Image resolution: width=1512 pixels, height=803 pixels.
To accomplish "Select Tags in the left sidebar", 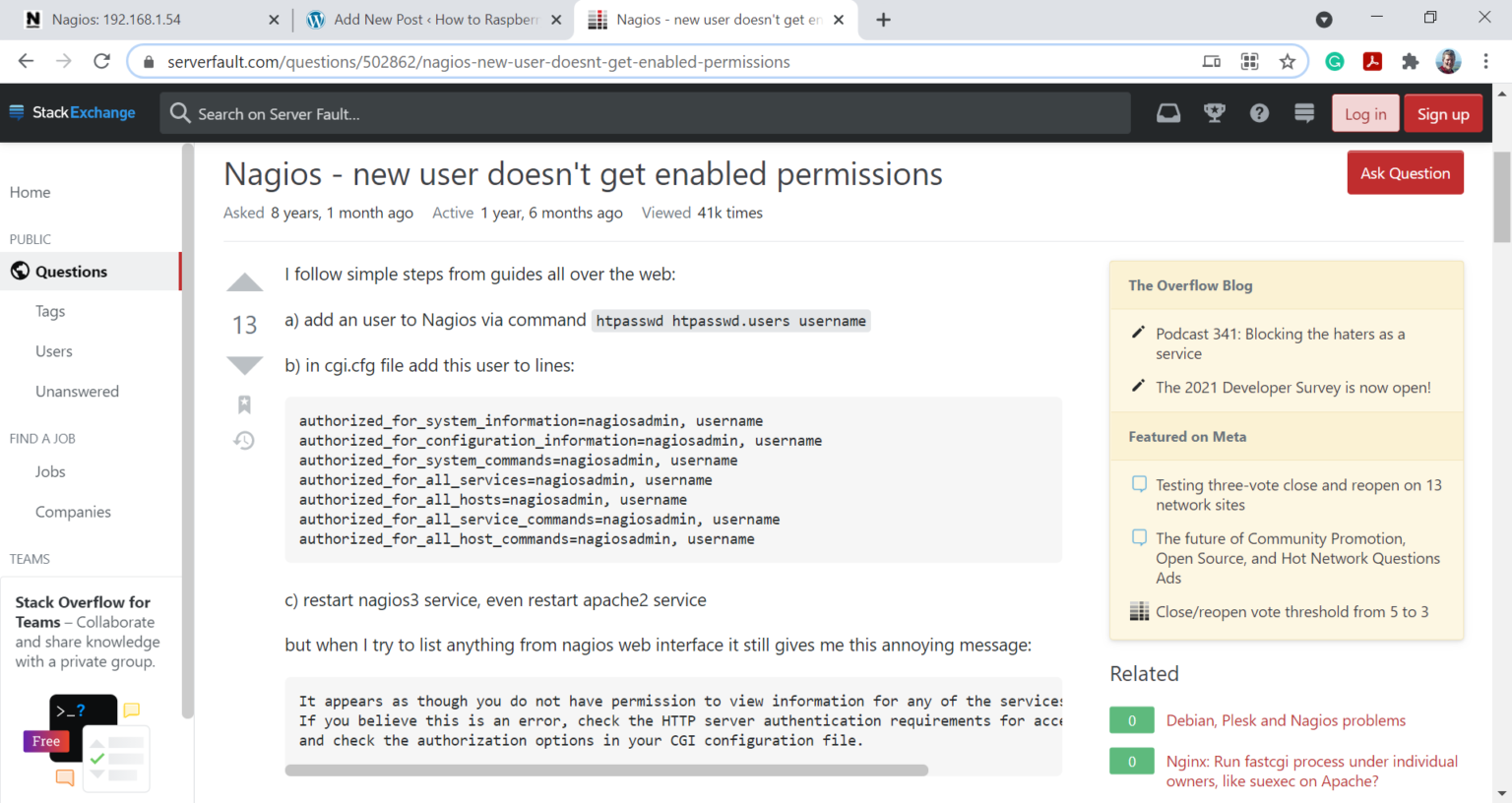I will pyautogui.click(x=50, y=311).
